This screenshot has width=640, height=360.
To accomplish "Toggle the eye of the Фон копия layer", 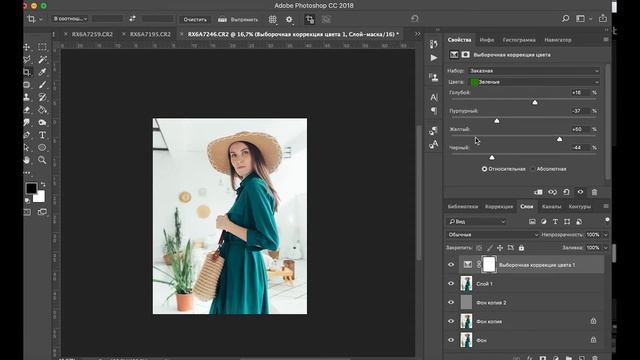I will point(451,321).
